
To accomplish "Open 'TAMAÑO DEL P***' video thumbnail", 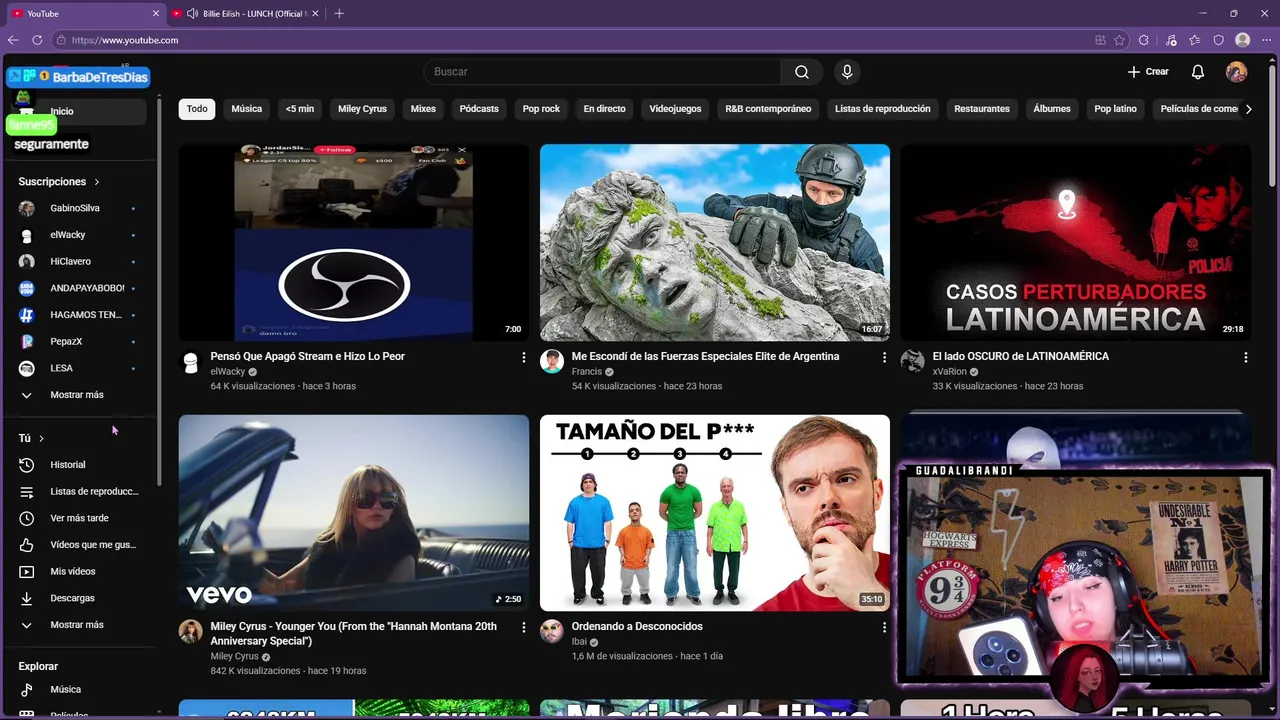I will pyautogui.click(x=715, y=513).
